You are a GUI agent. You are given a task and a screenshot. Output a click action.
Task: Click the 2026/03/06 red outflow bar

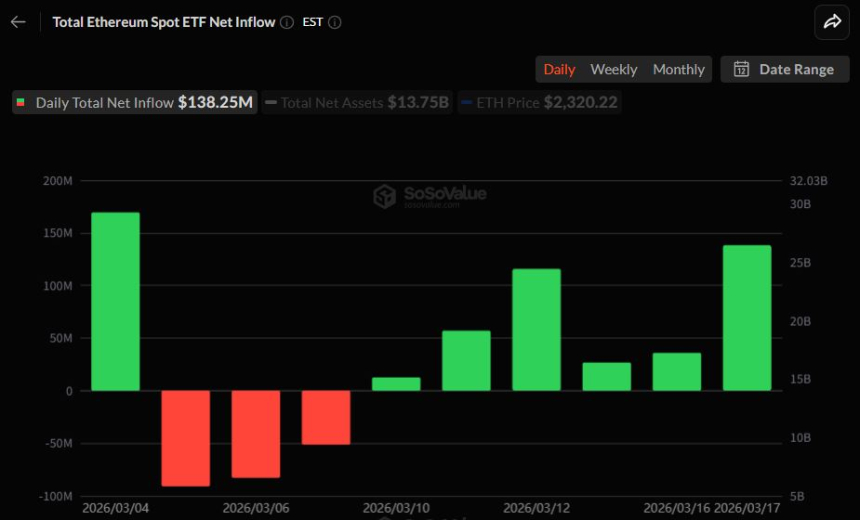[256, 434]
